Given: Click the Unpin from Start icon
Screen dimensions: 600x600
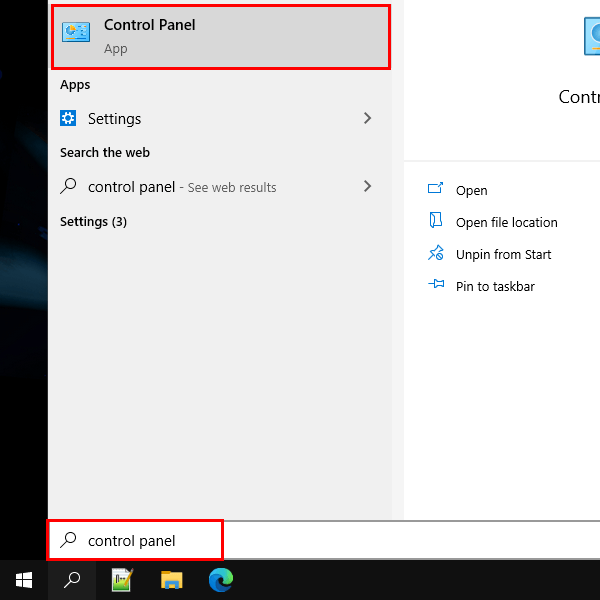Looking at the screenshot, I should [436, 253].
